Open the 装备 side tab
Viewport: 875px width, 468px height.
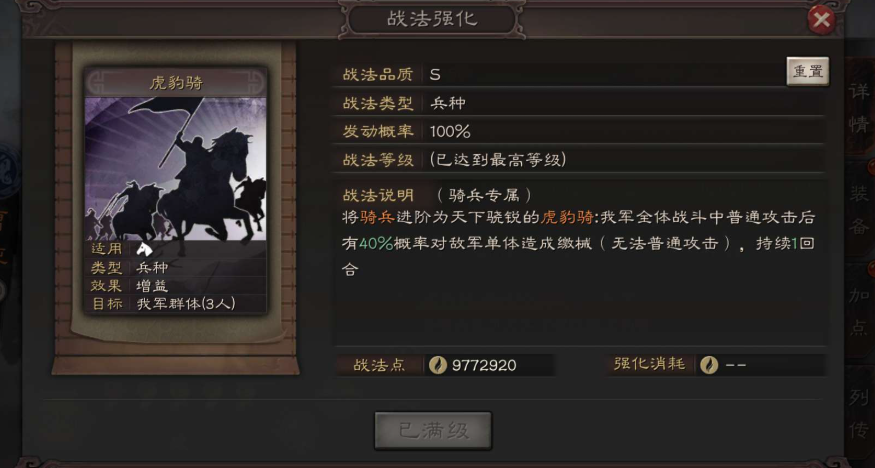859,210
